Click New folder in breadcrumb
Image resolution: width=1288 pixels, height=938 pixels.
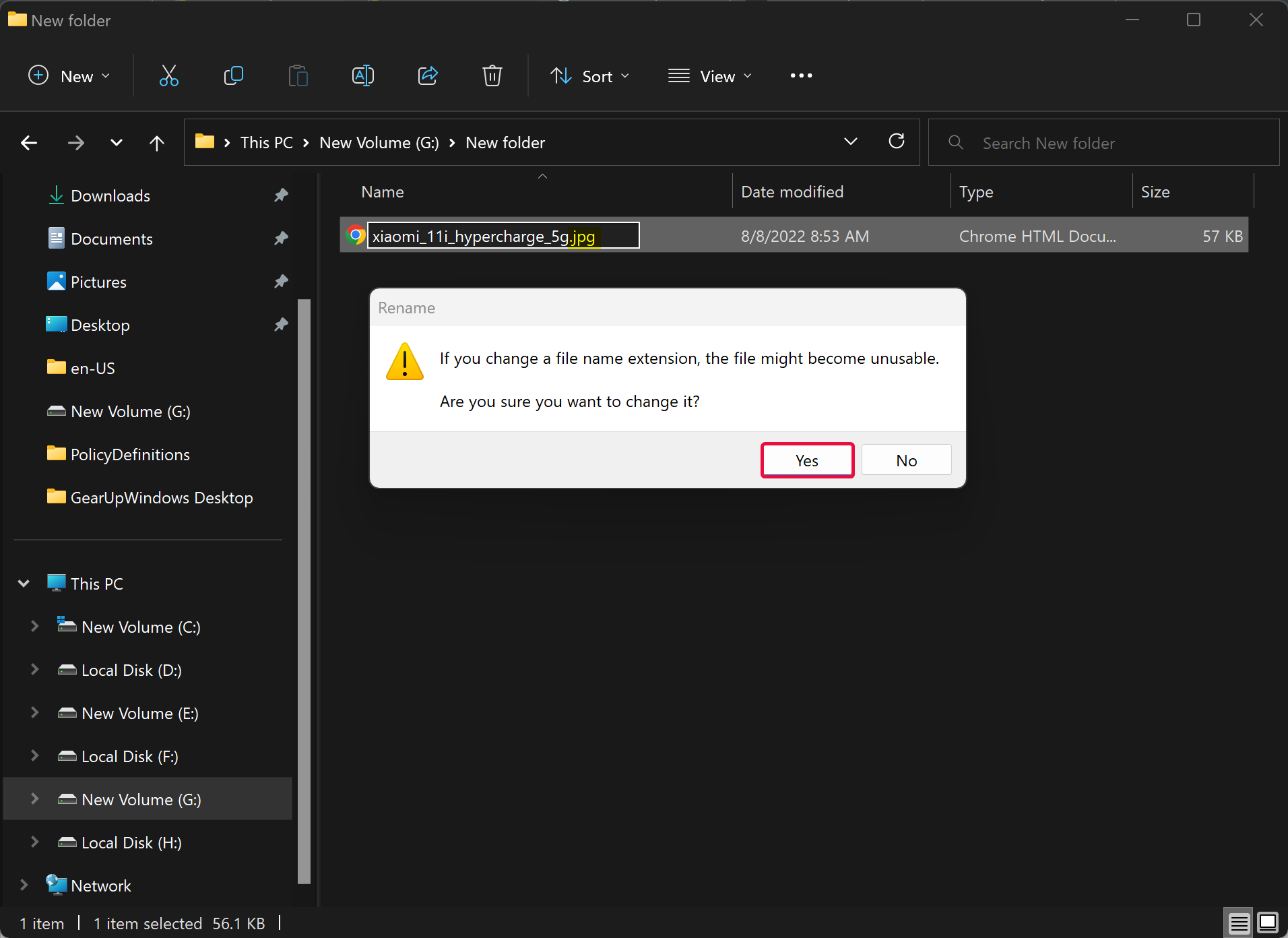pos(505,142)
